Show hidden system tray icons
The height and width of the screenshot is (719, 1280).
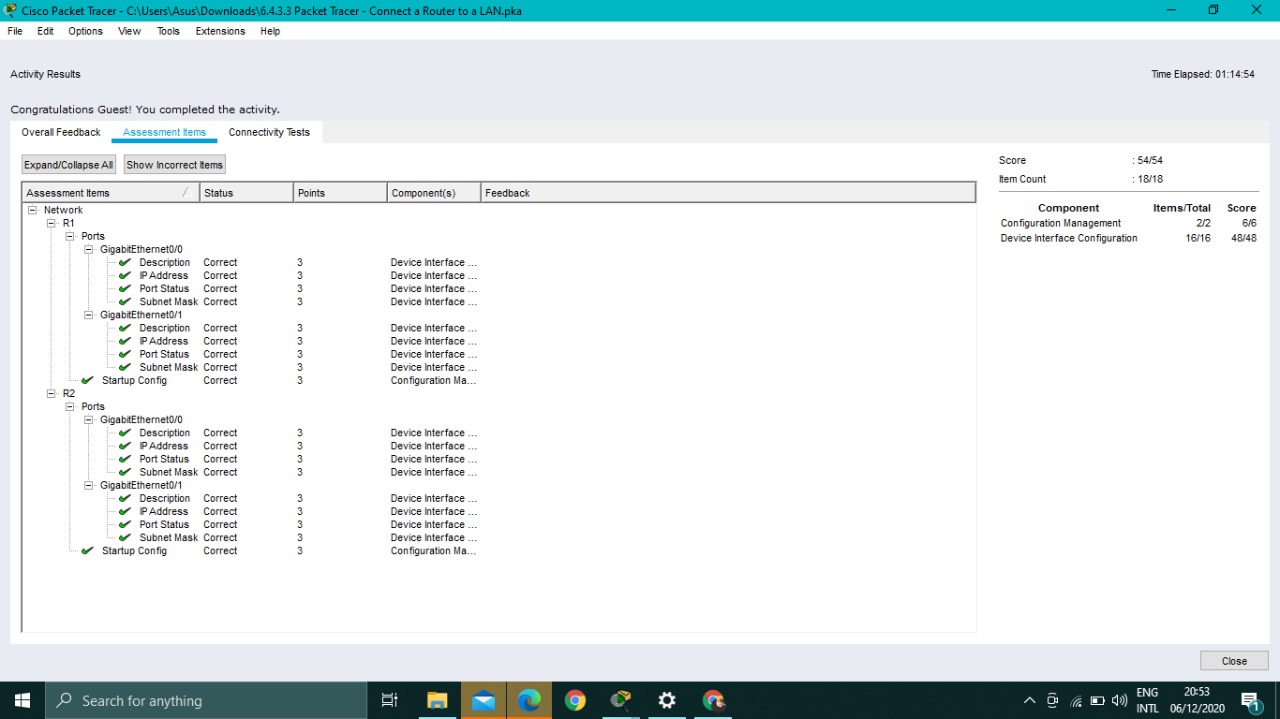(x=1029, y=700)
